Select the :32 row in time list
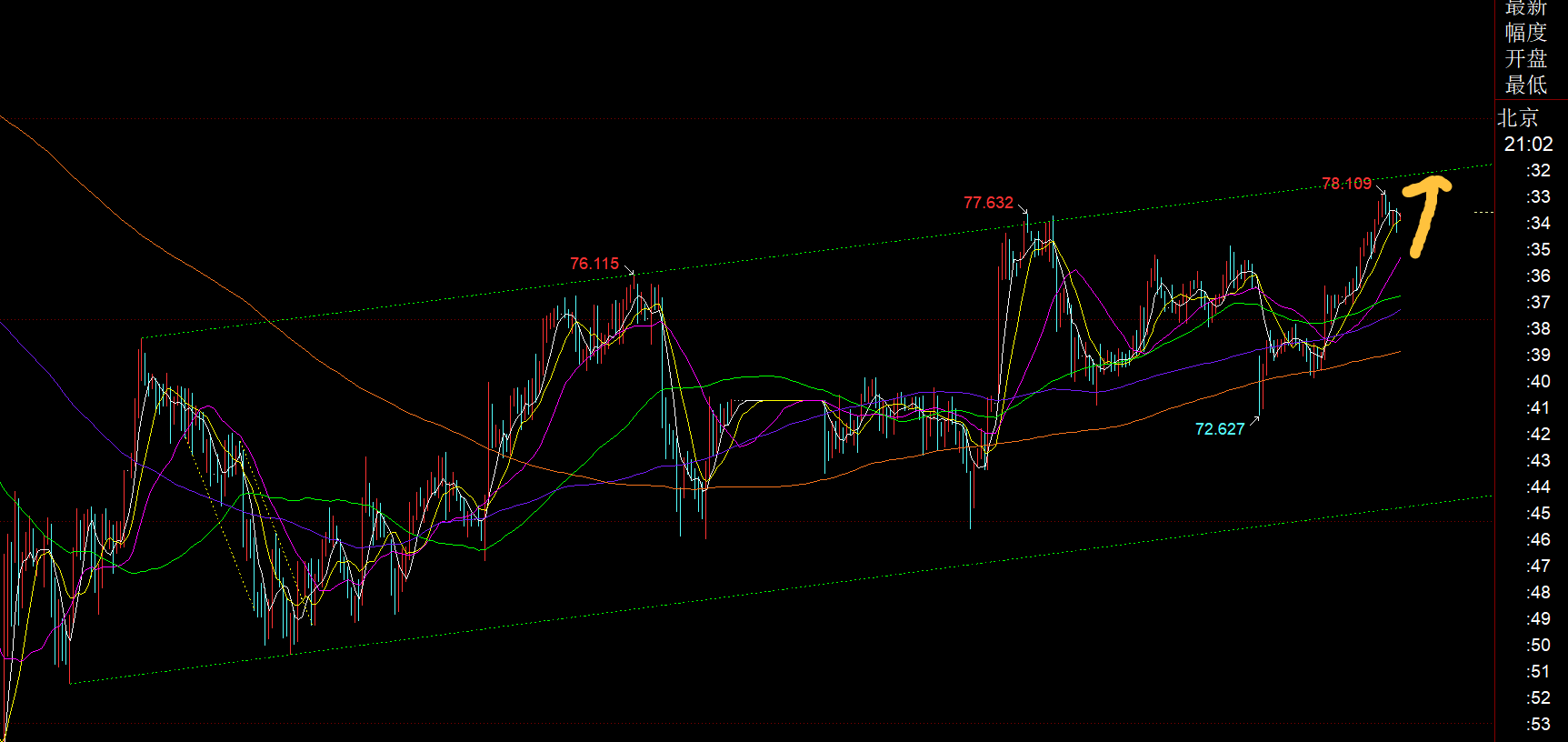The height and width of the screenshot is (742, 1568). click(1538, 171)
